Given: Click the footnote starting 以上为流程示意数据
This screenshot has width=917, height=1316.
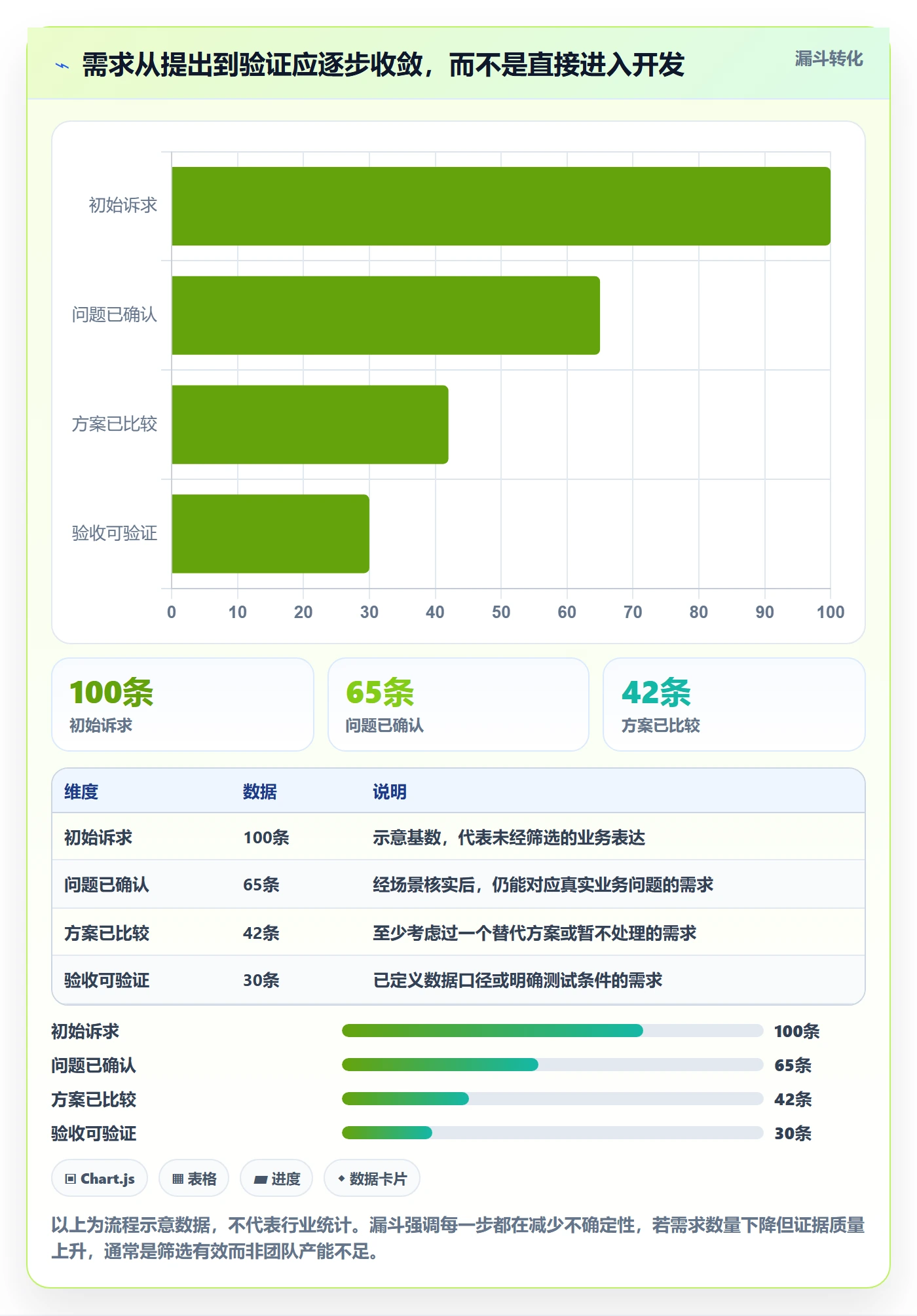Looking at the screenshot, I should tap(458, 1238).
